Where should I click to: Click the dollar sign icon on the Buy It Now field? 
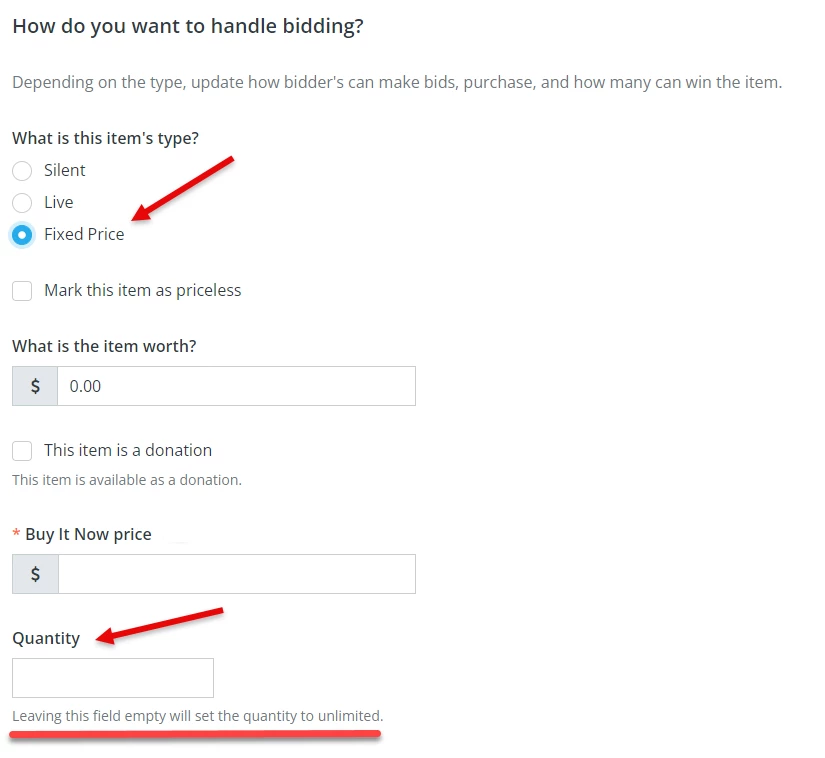tap(34, 573)
